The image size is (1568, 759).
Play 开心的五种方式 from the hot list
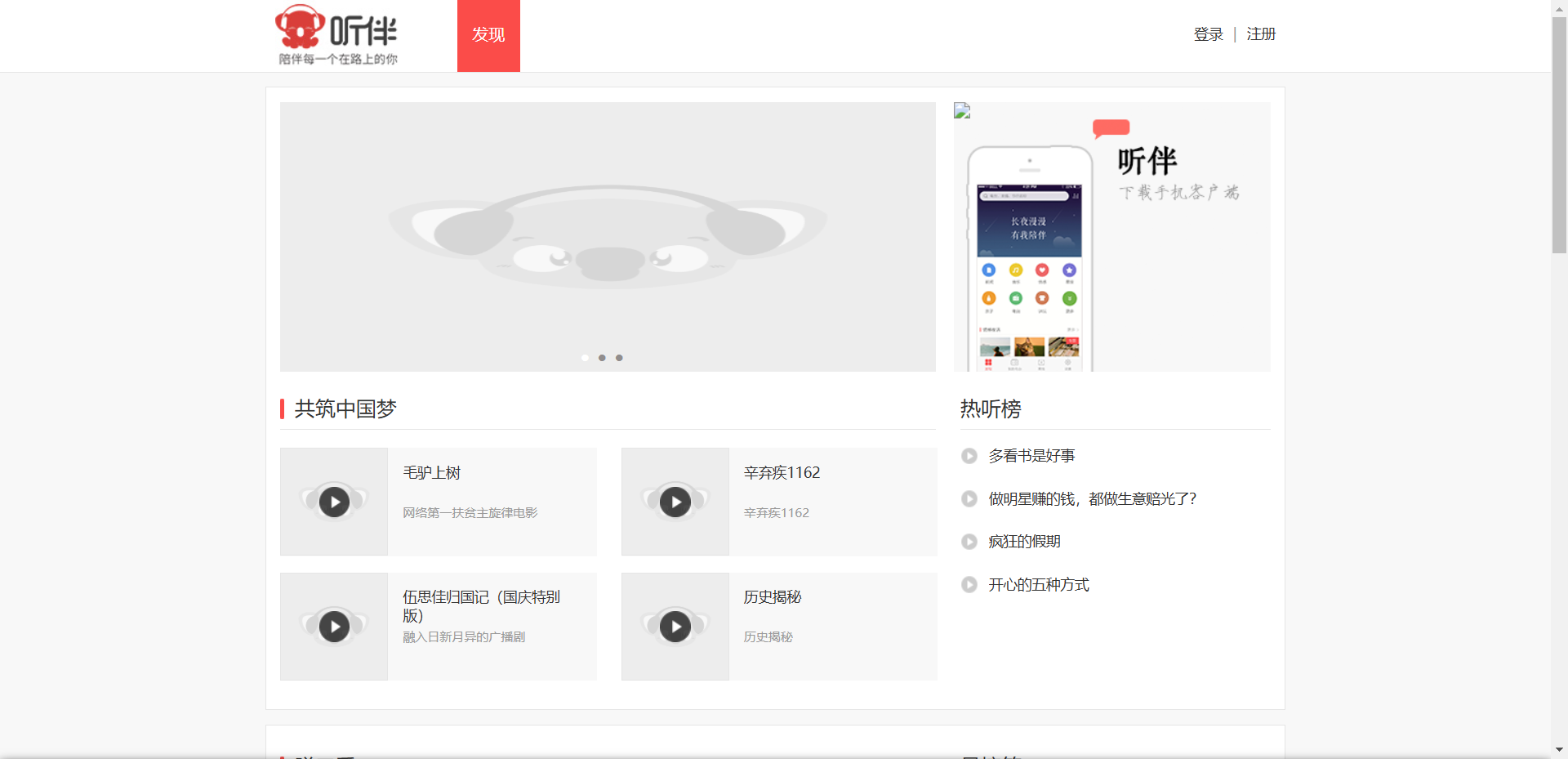(1038, 584)
